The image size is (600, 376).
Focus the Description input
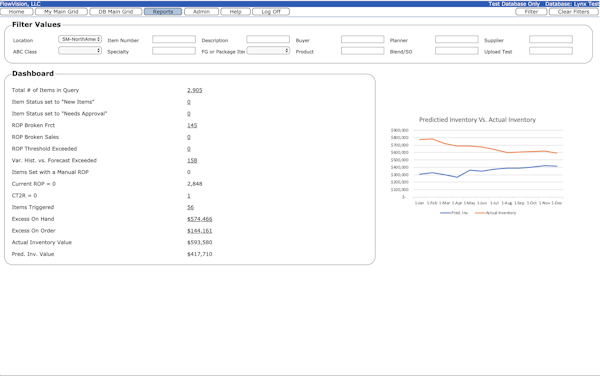[268, 39]
